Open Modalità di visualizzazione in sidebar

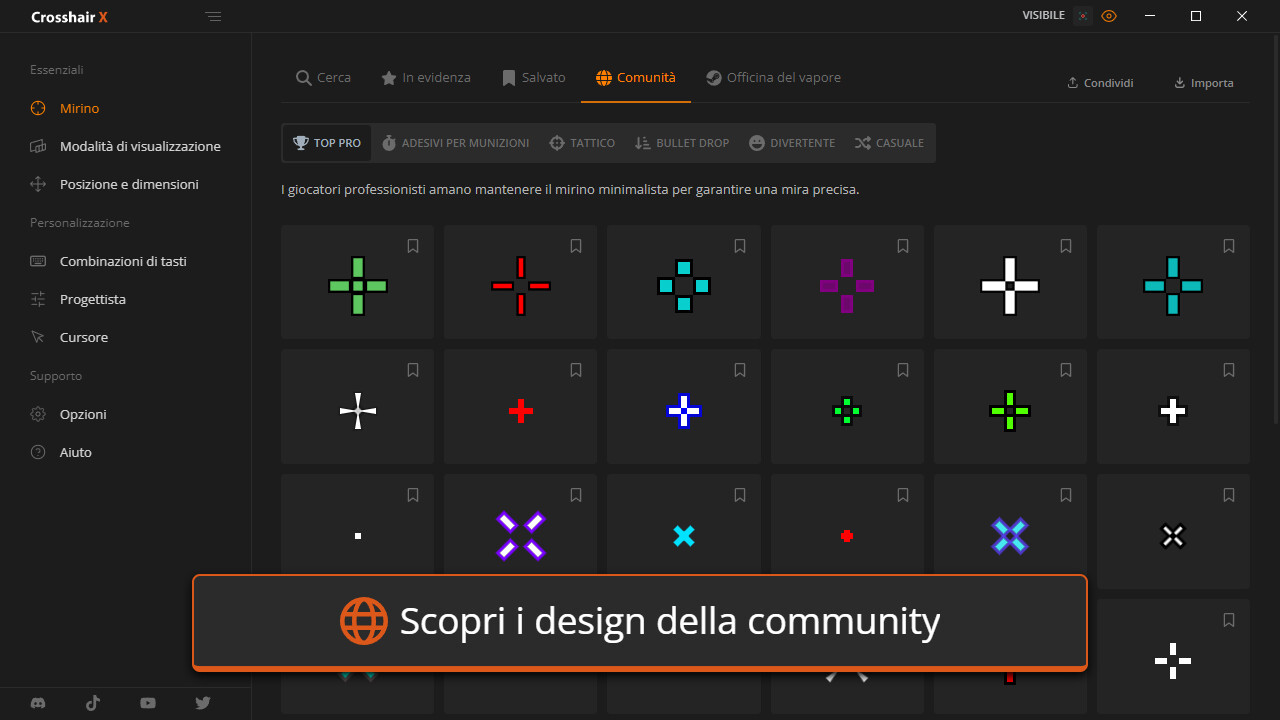[x=139, y=146]
